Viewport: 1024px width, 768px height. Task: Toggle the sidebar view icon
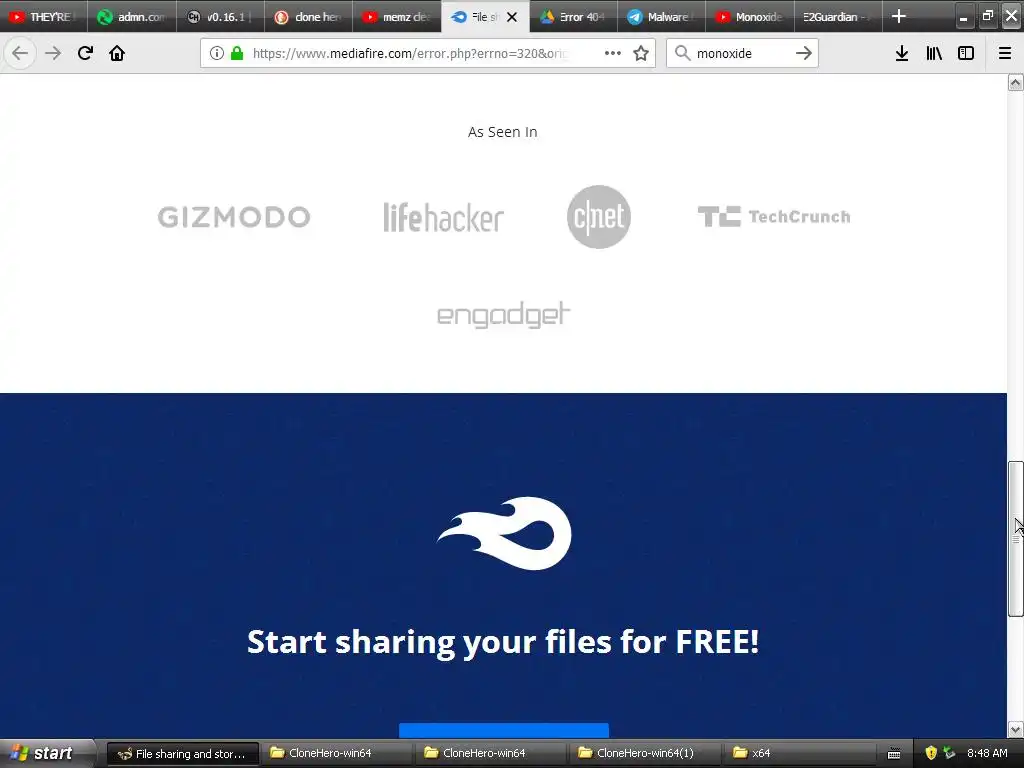[966, 54]
